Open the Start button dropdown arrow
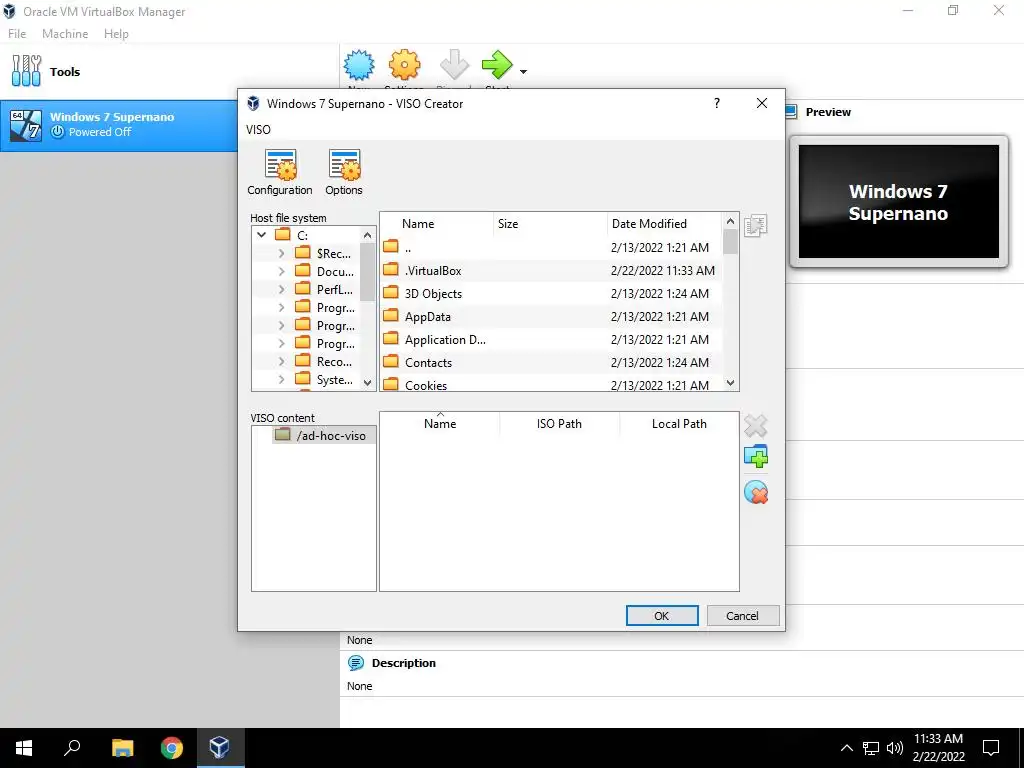 point(523,71)
